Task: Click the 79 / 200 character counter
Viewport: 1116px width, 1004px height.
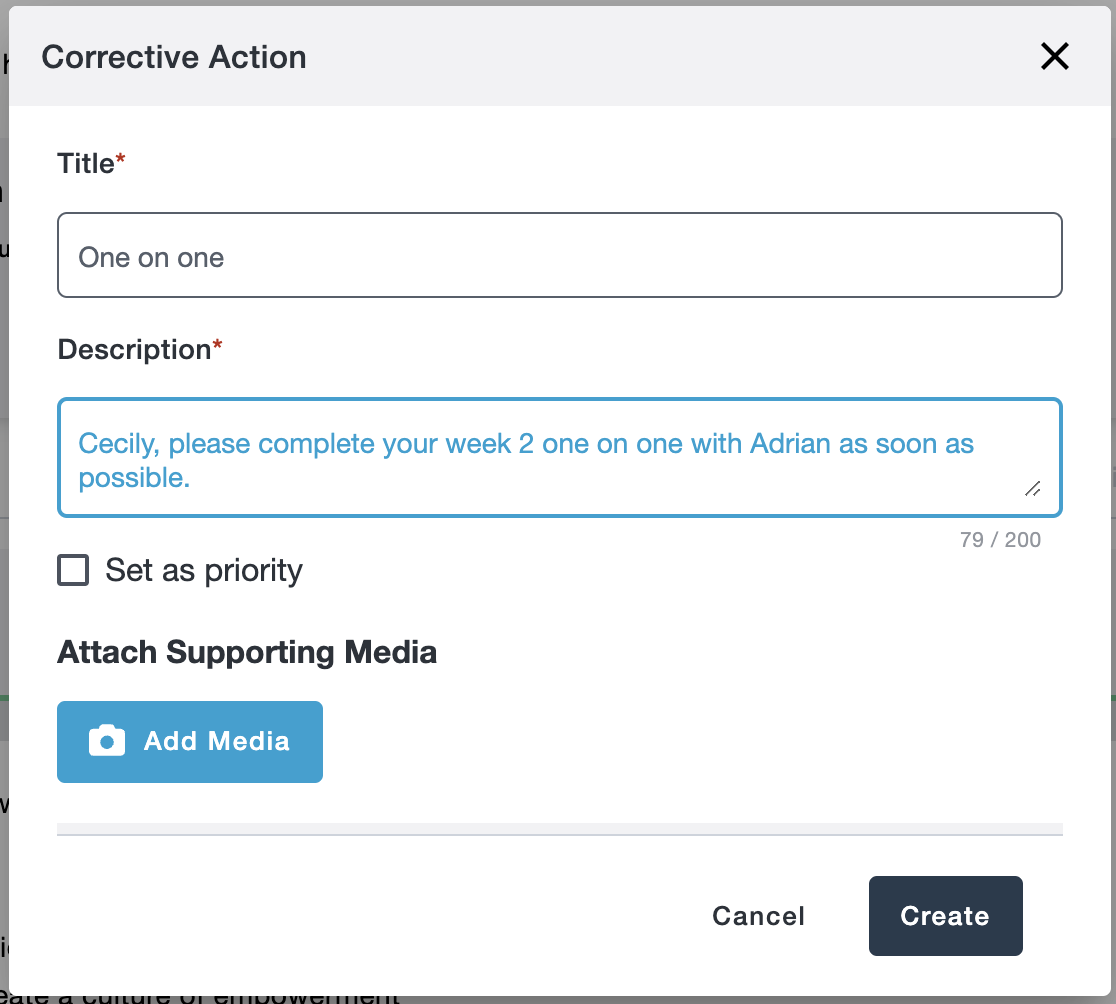Action: coord(1000,540)
